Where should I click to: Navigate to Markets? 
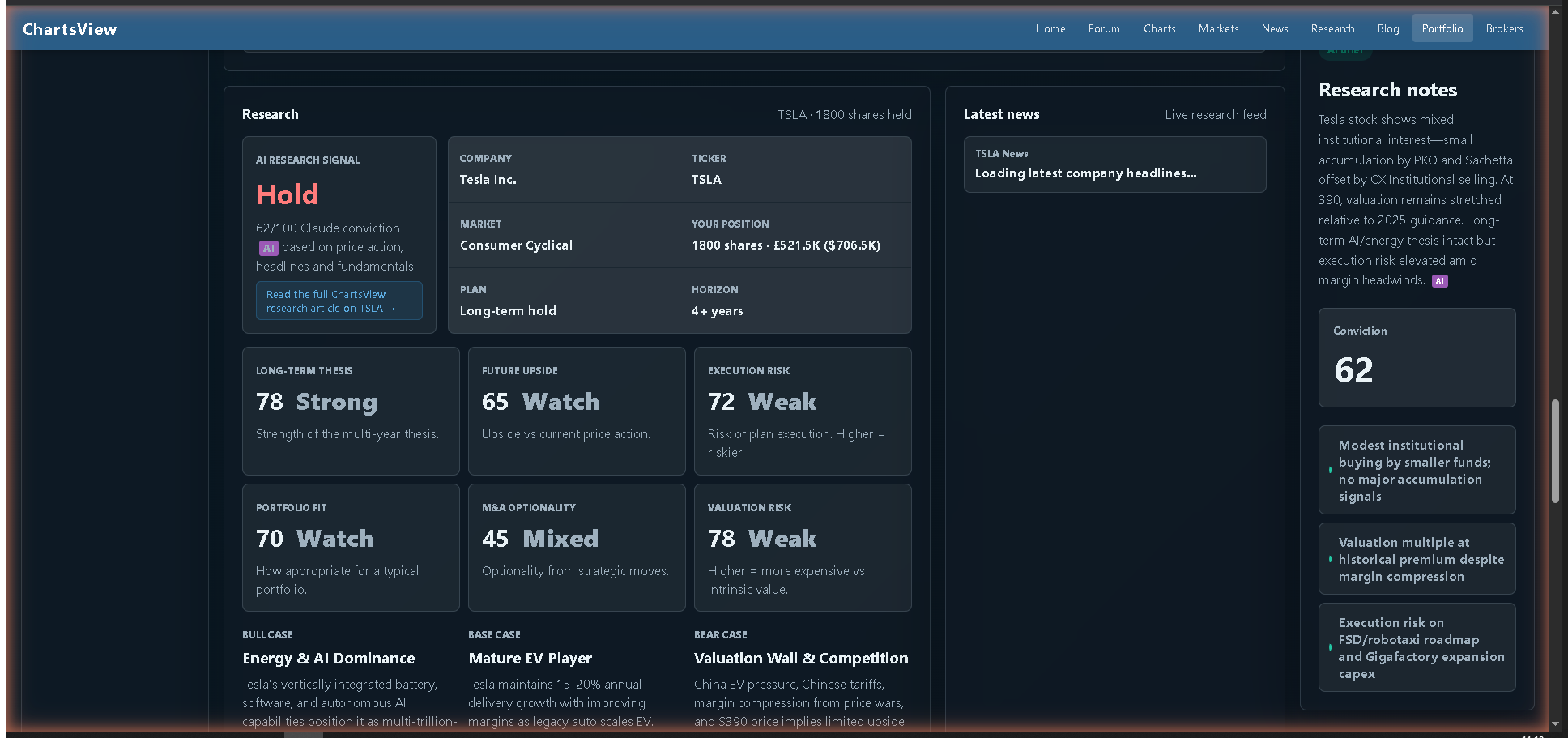[x=1218, y=28]
